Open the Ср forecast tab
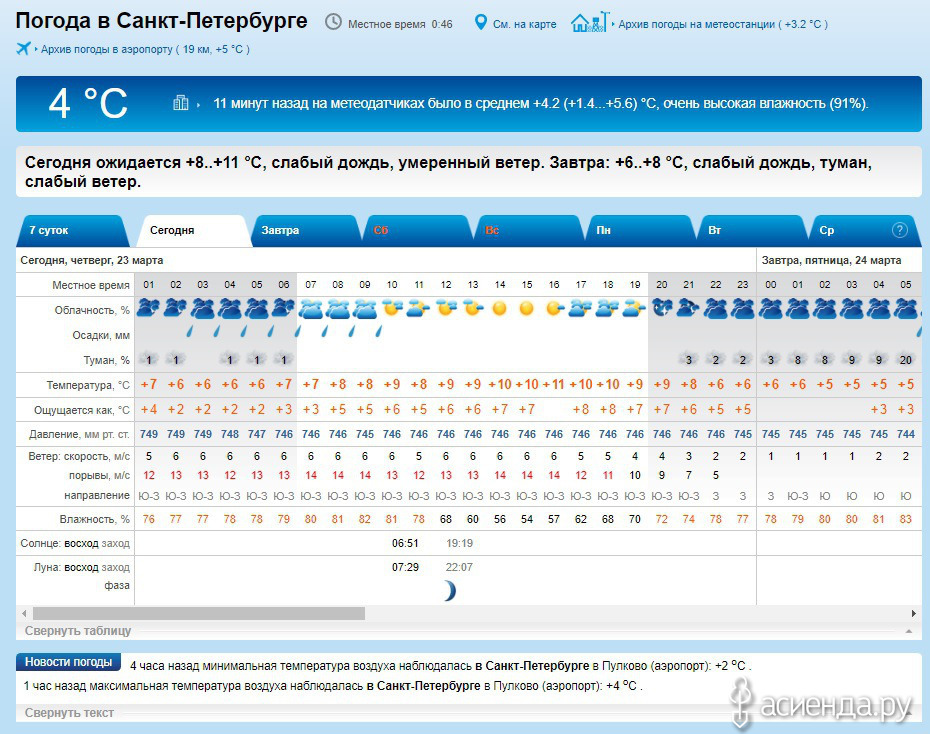Viewport: 930px width, 734px height. pyautogui.click(x=864, y=231)
